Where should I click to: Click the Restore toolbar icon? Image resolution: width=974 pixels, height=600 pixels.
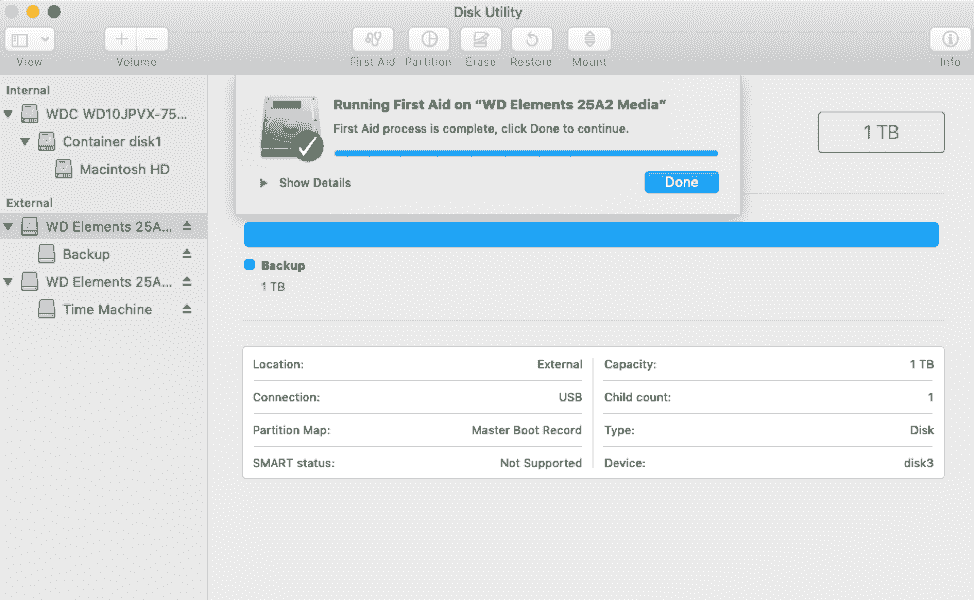(x=531, y=39)
